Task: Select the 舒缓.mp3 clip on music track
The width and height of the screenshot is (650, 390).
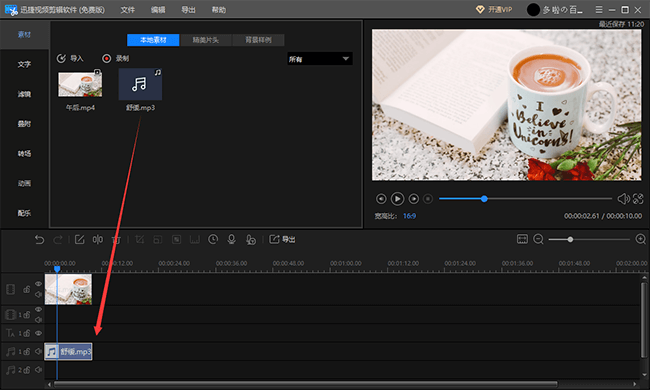Action: (68, 352)
